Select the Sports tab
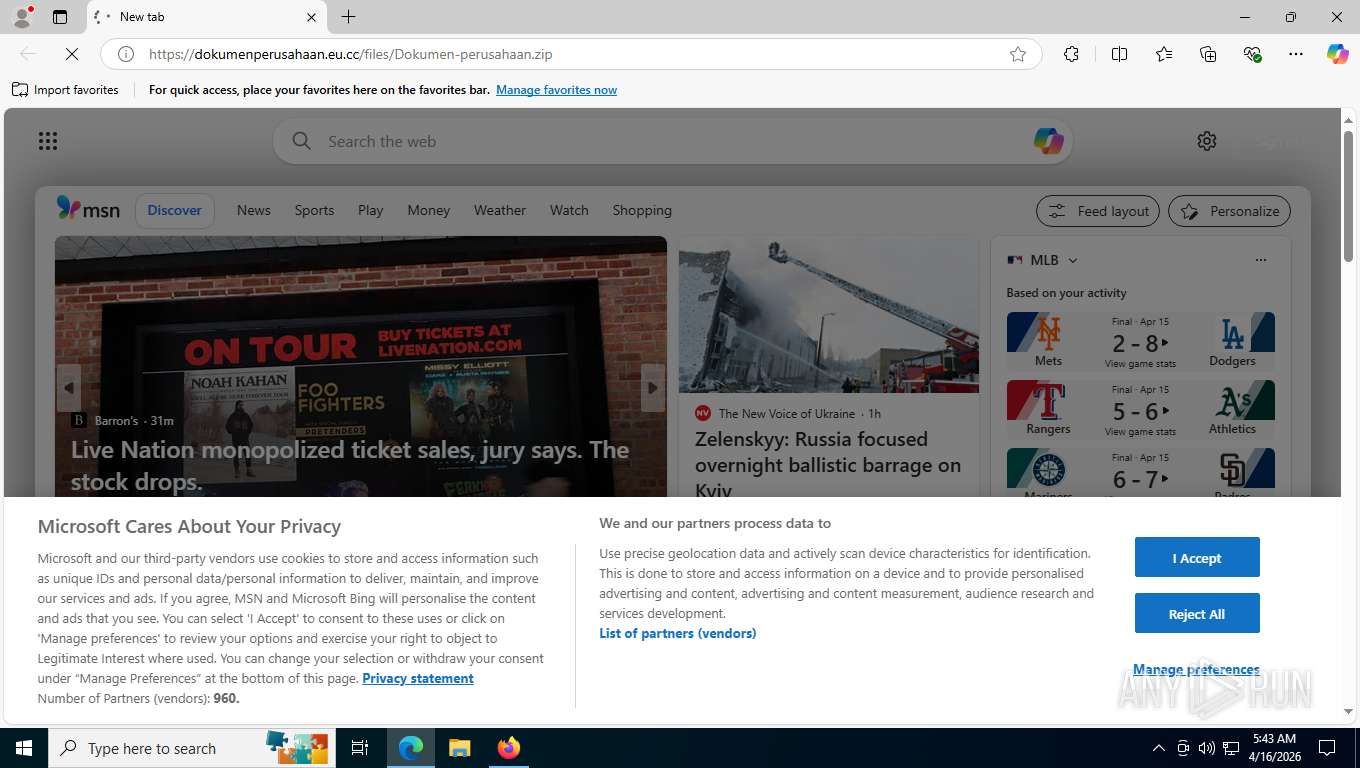Image resolution: width=1360 pixels, height=768 pixels. point(314,210)
